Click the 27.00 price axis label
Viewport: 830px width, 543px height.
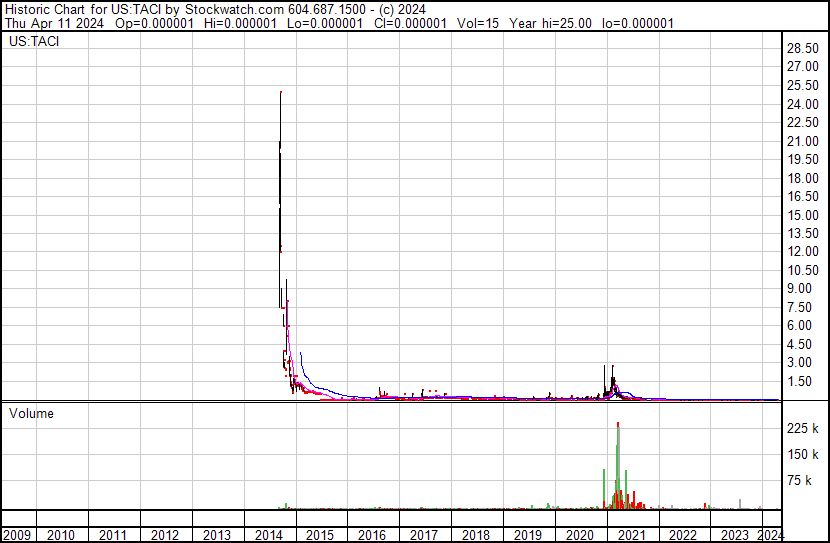point(803,67)
